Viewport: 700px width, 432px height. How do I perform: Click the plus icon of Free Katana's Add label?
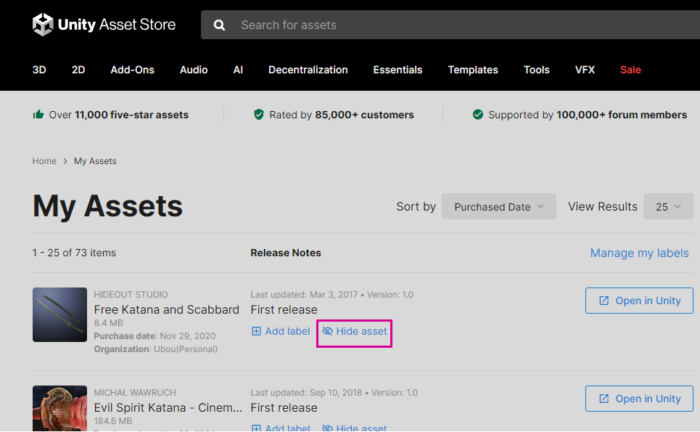pyautogui.click(x=257, y=331)
